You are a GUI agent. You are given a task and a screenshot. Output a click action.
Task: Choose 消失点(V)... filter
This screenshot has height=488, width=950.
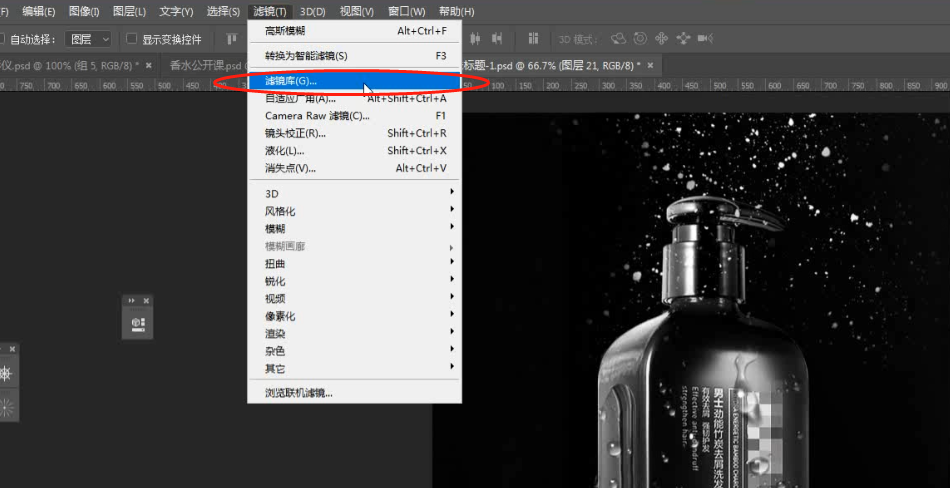354,169
